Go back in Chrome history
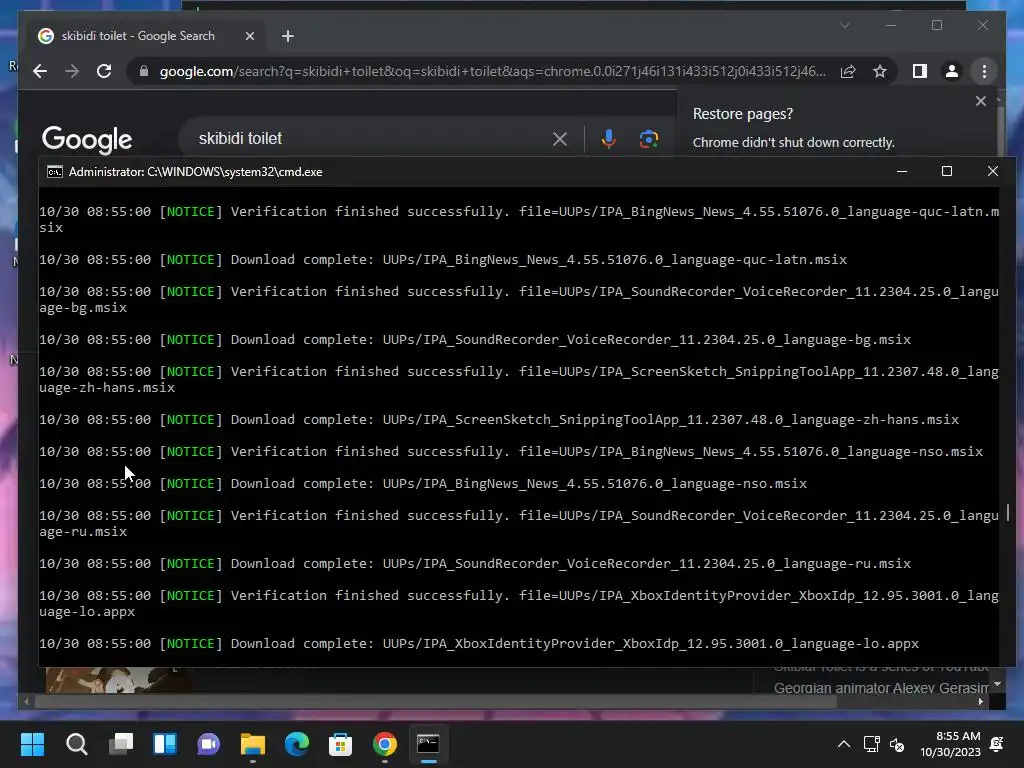1024x768 pixels. coord(40,71)
